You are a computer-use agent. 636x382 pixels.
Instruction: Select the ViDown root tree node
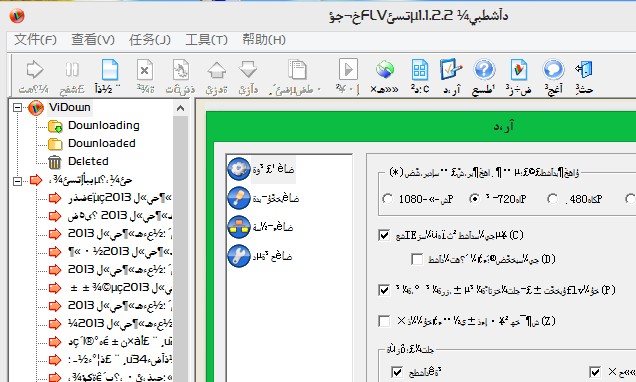click(70, 107)
